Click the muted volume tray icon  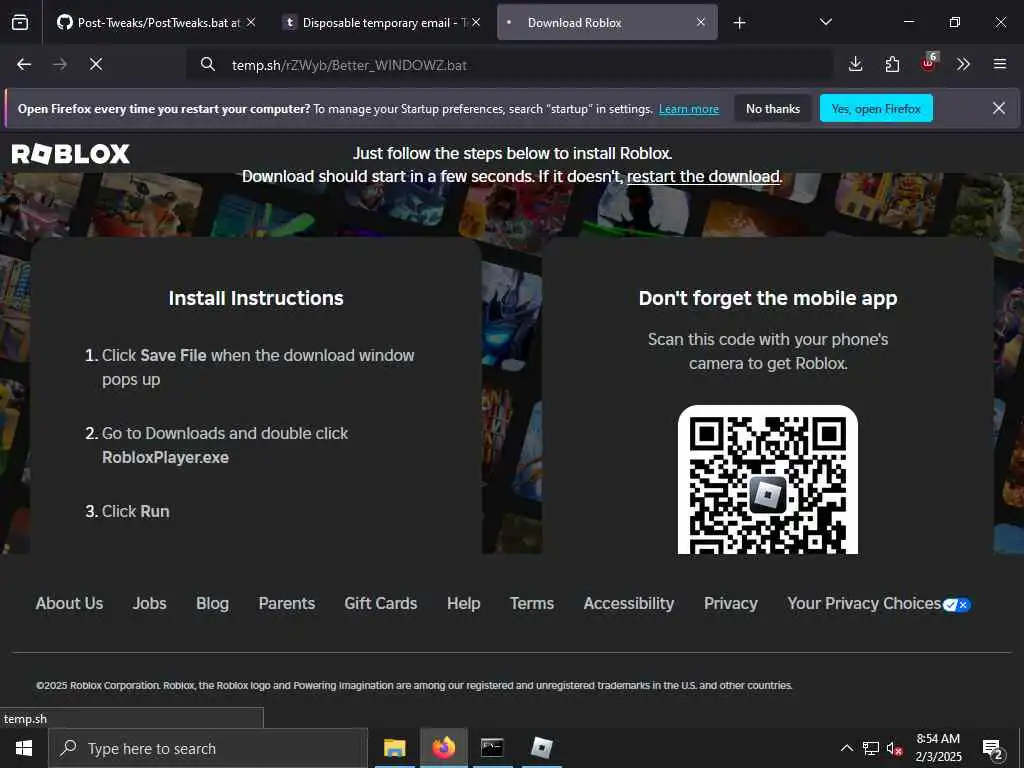coord(894,748)
